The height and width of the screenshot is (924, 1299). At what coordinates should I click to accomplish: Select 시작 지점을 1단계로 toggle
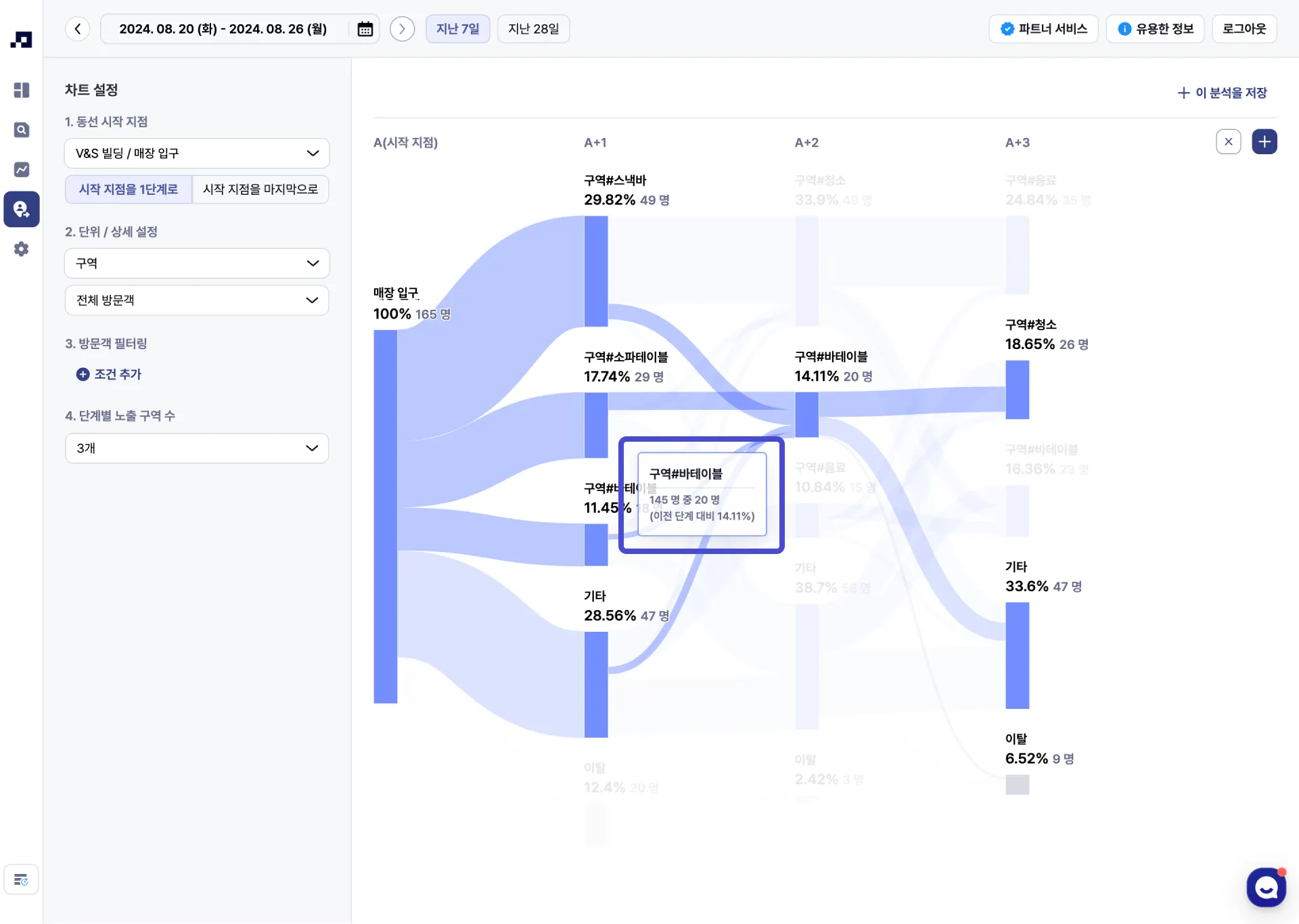[129, 189]
